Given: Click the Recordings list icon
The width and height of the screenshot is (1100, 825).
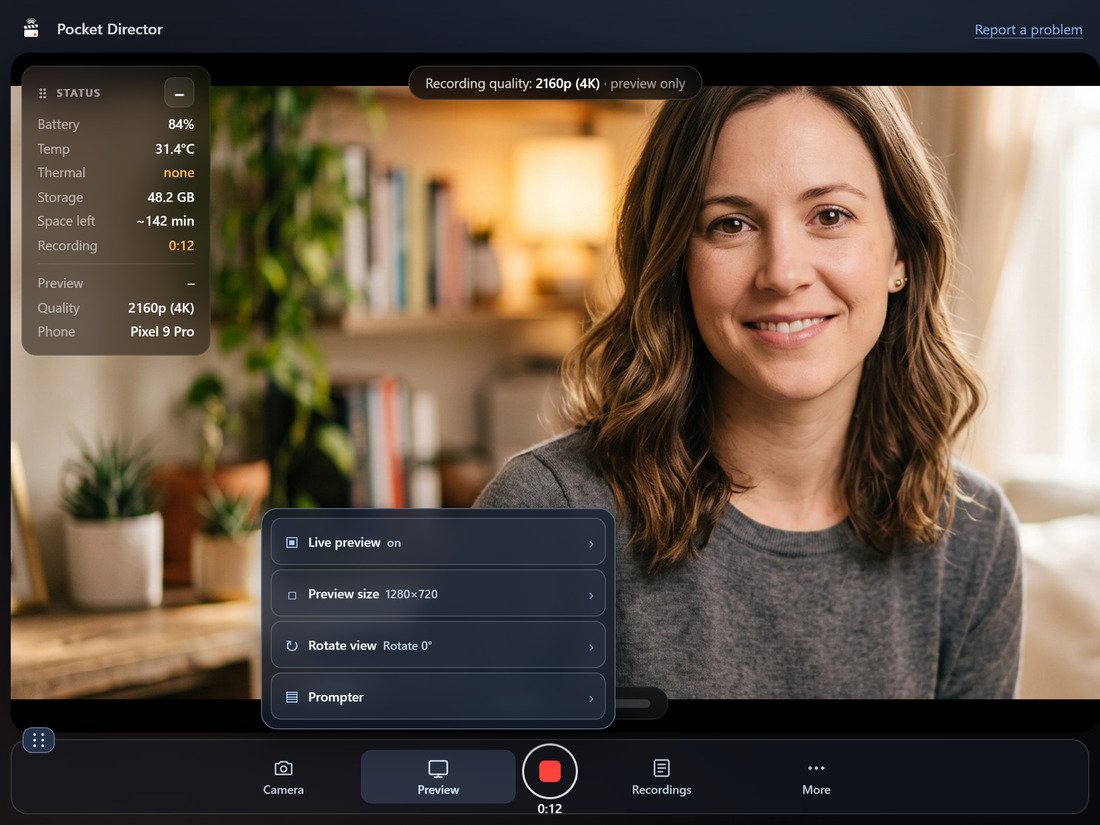Looking at the screenshot, I should click(661, 768).
